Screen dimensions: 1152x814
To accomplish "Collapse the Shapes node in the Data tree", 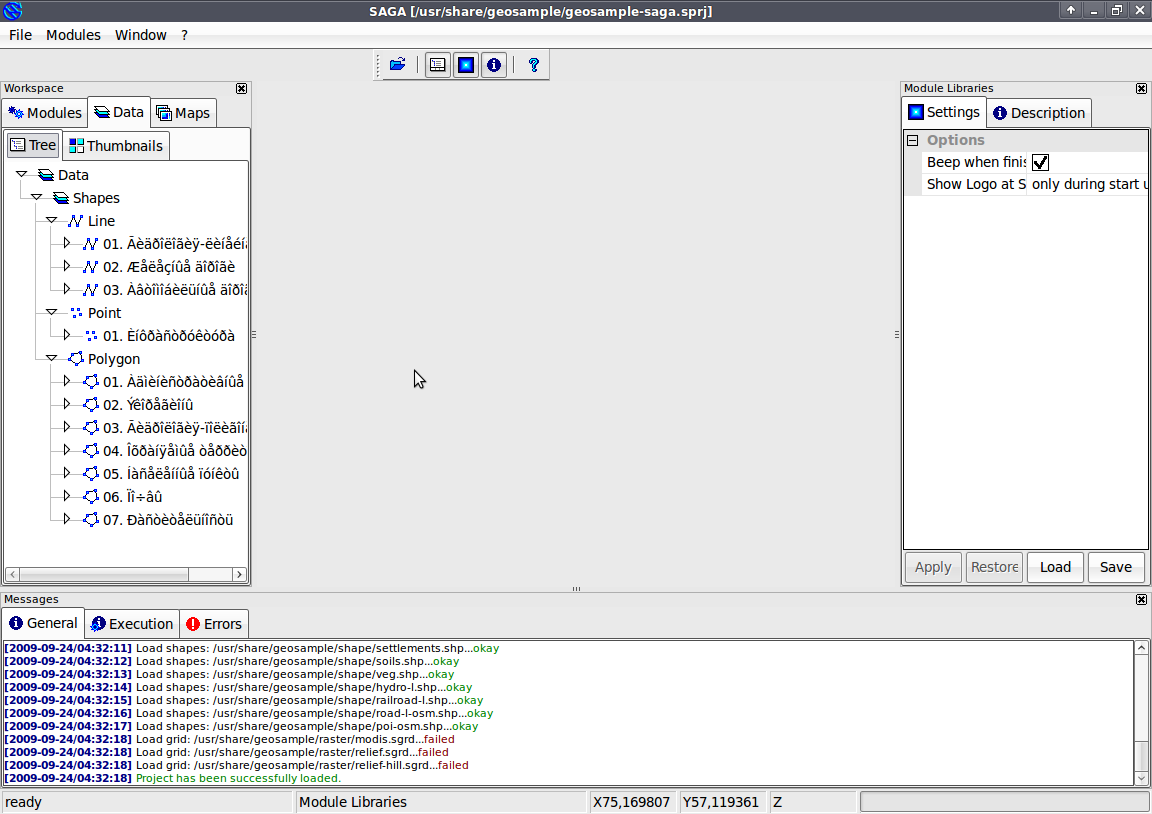I will (37, 197).
